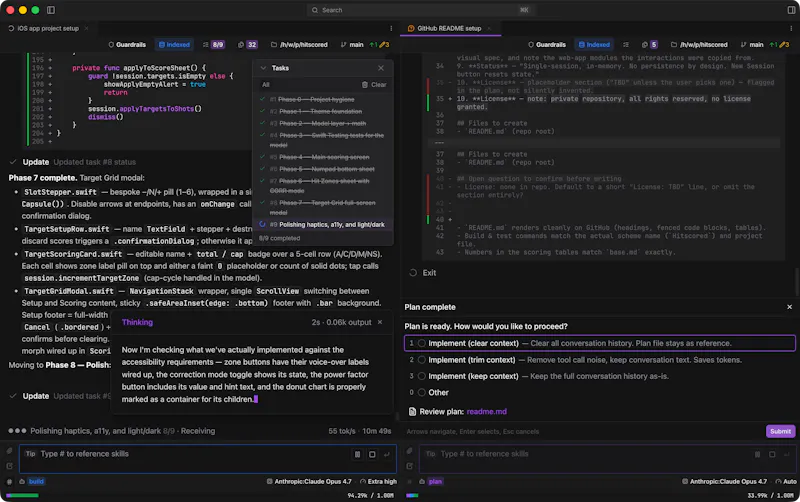The width and height of the screenshot is (800, 502).
Task: Open folder path /h/w/p/hitscored in right pane
Action: coord(699,45)
